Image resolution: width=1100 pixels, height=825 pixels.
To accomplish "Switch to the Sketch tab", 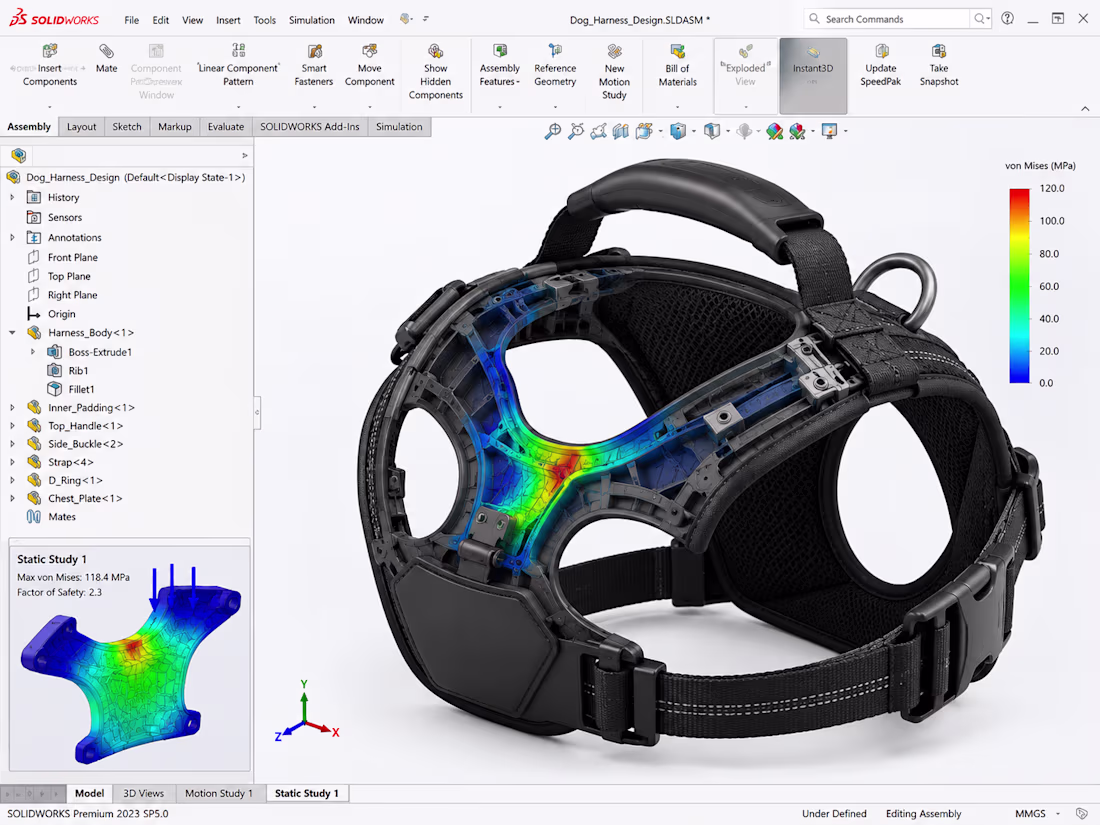I will [x=127, y=127].
